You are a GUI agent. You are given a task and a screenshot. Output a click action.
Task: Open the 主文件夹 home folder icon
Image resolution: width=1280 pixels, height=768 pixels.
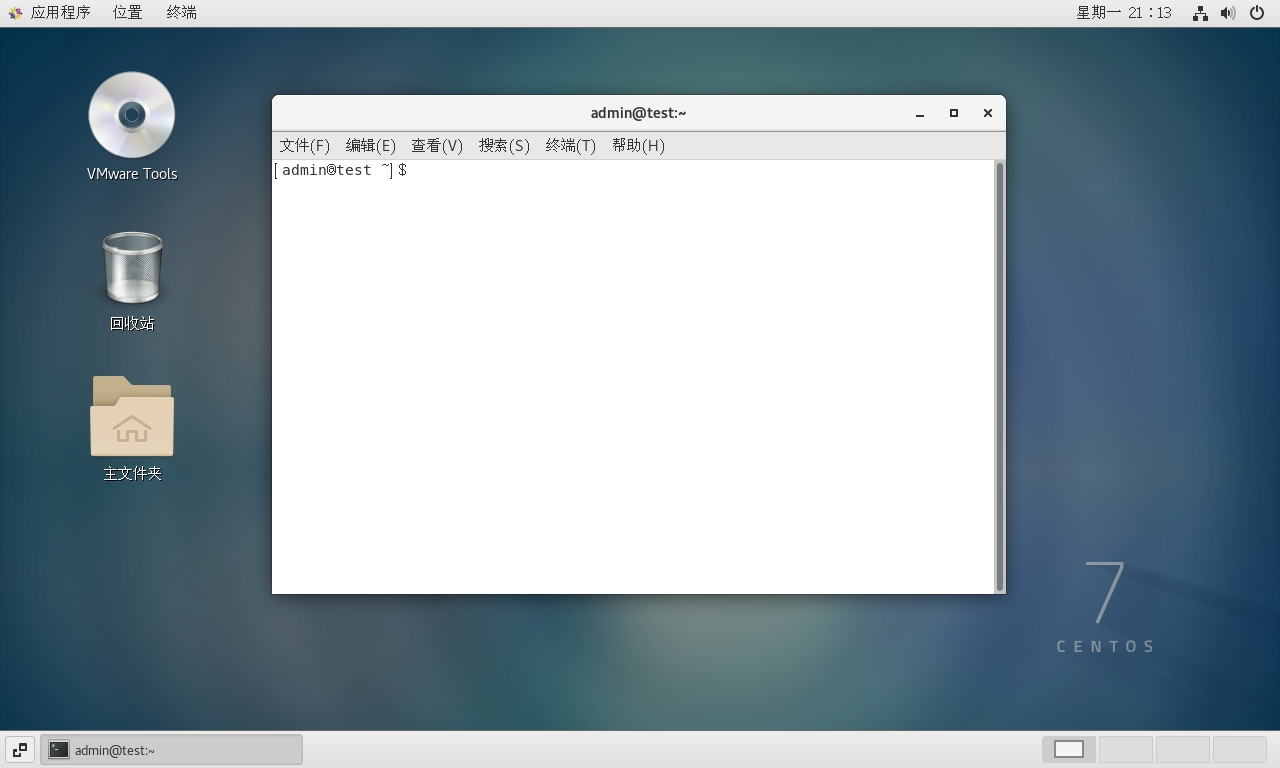(132, 417)
